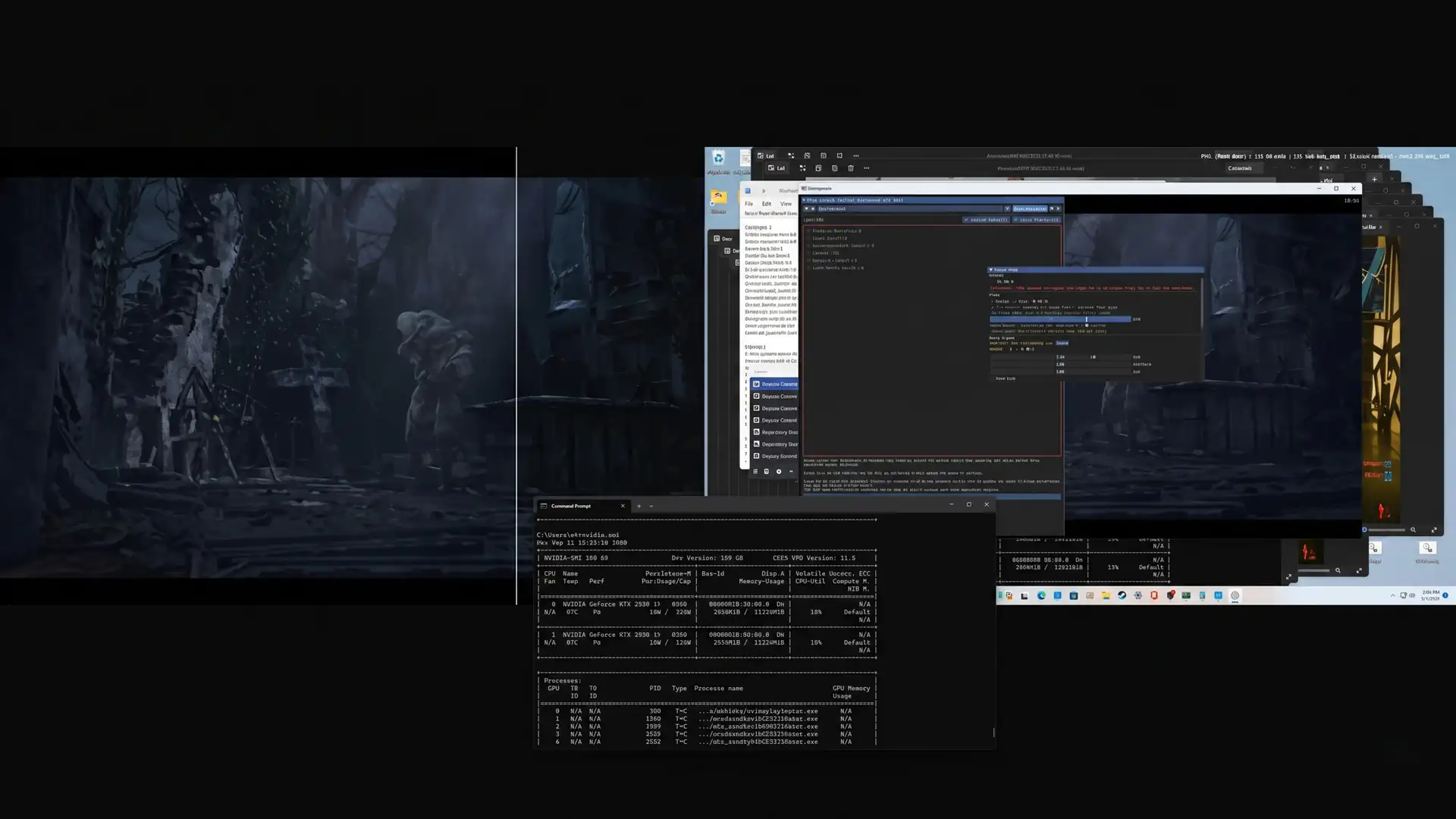Launch Steam from the taskbar

1122,596
